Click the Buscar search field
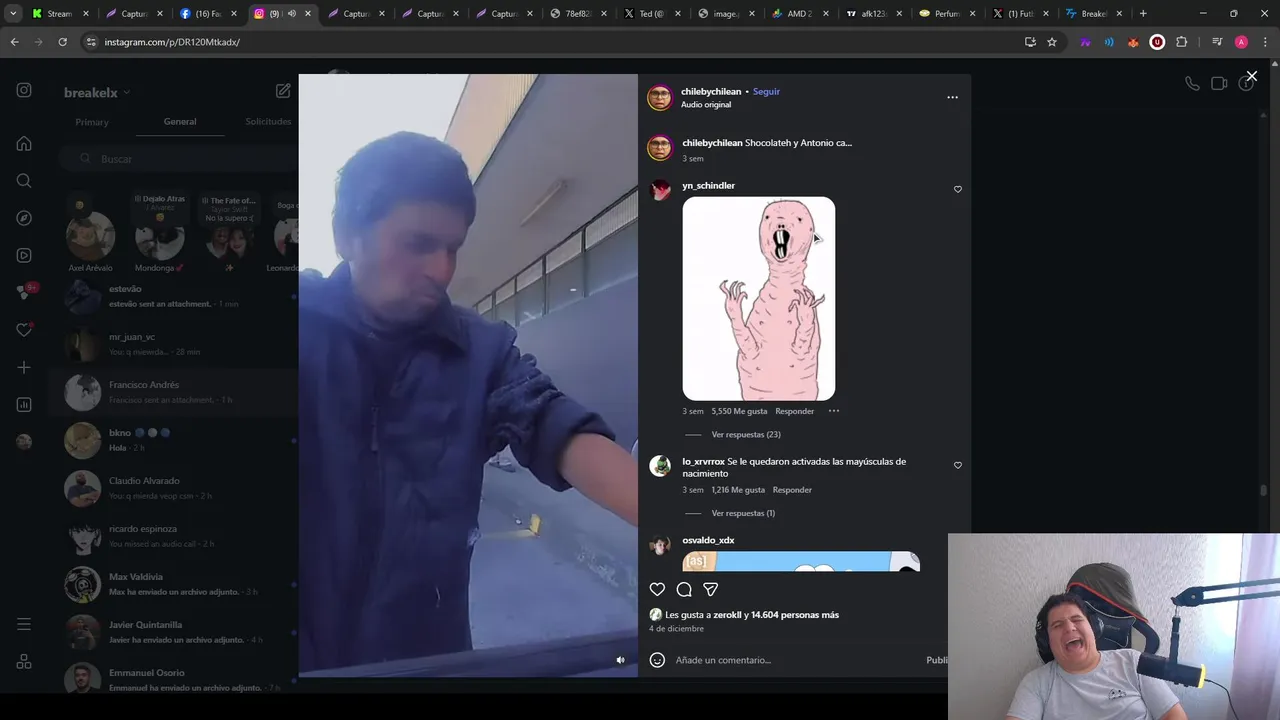Viewport: 1280px width, 720px height. [177, 159]
